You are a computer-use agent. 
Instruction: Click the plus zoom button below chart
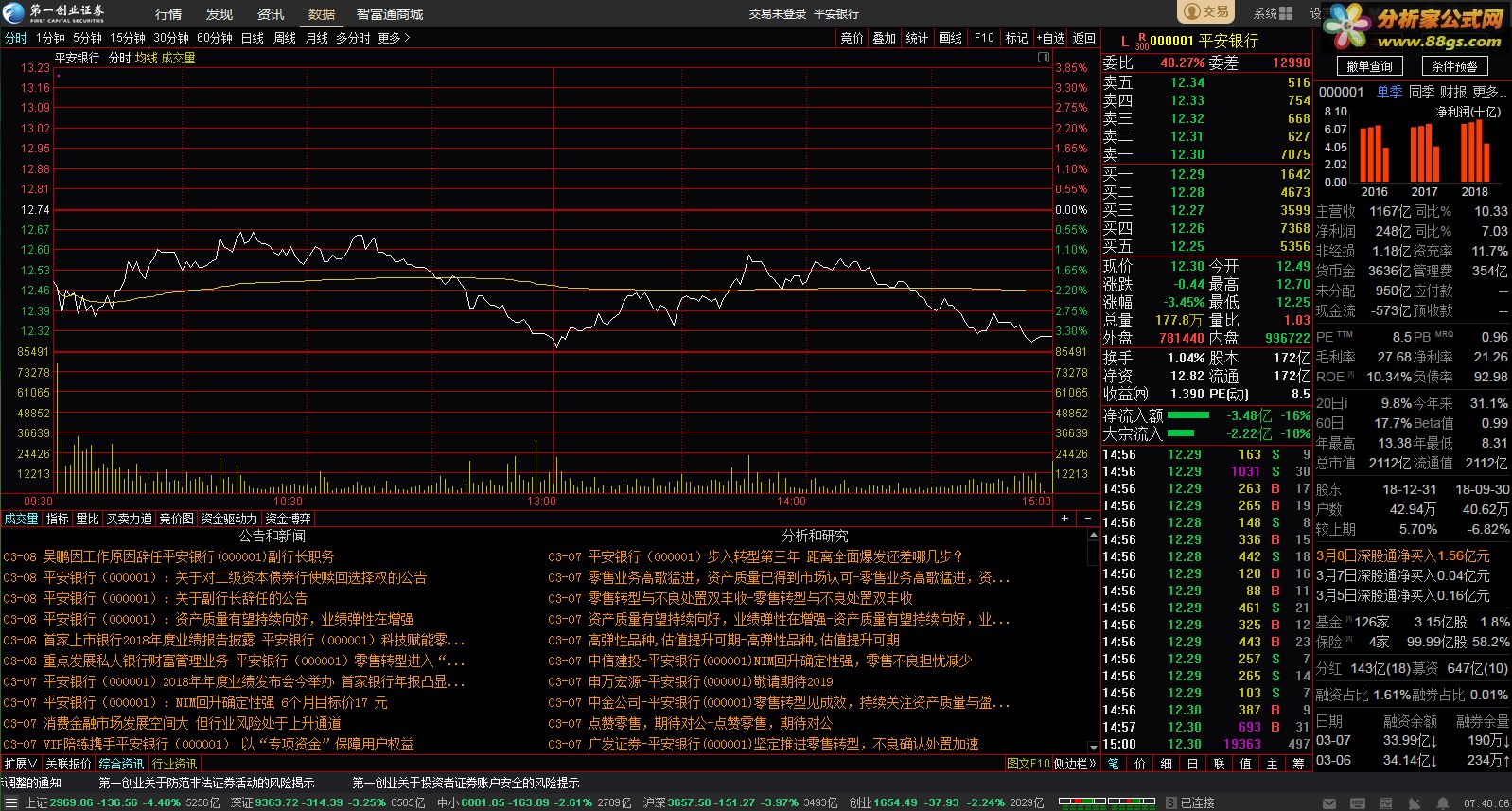click(1065, 519)
